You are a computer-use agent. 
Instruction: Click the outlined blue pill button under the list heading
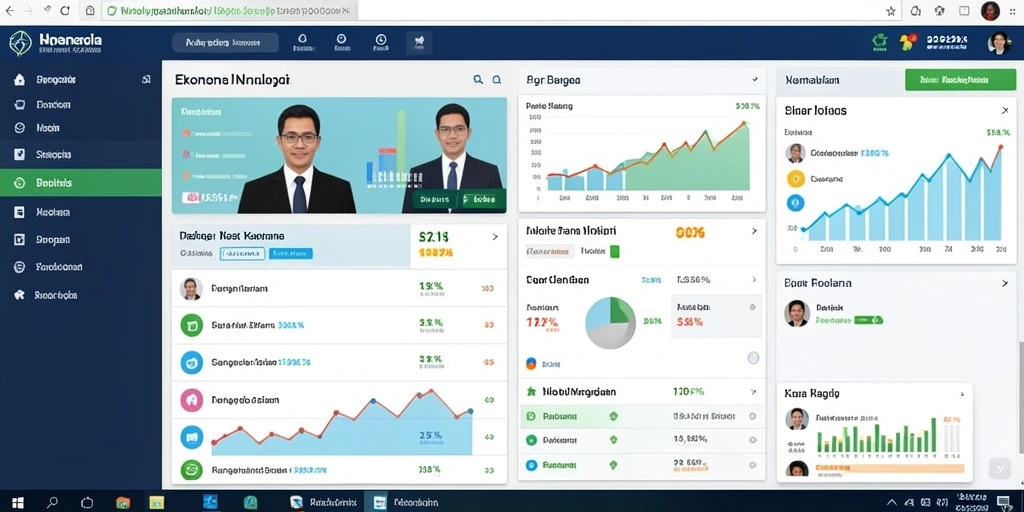pos(242,253)
